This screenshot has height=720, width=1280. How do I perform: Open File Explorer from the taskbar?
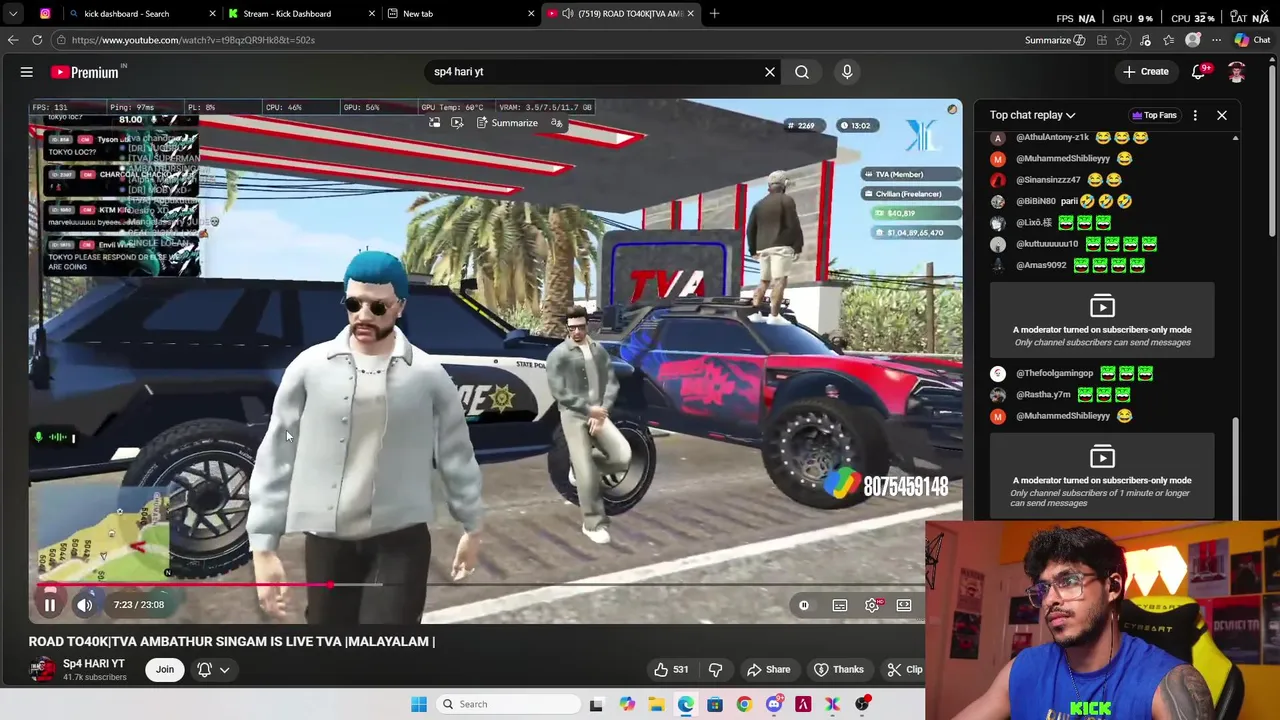[x=656, y=704]
